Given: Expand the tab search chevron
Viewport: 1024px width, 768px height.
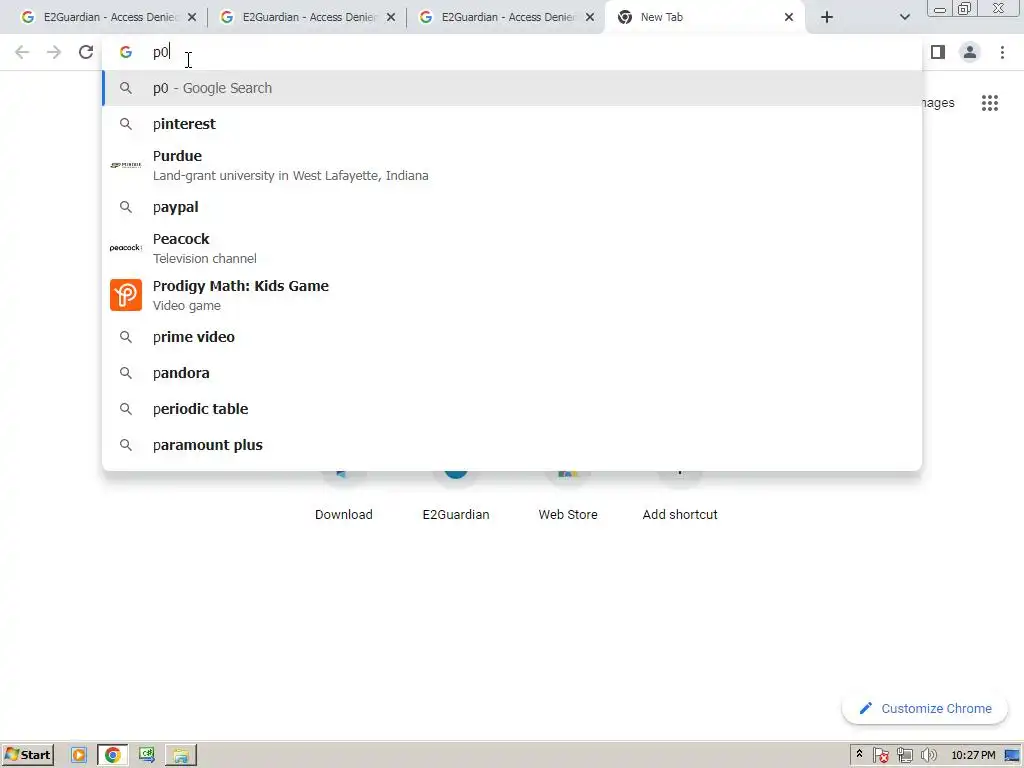Looking at the screenshot, I should 904,17.
